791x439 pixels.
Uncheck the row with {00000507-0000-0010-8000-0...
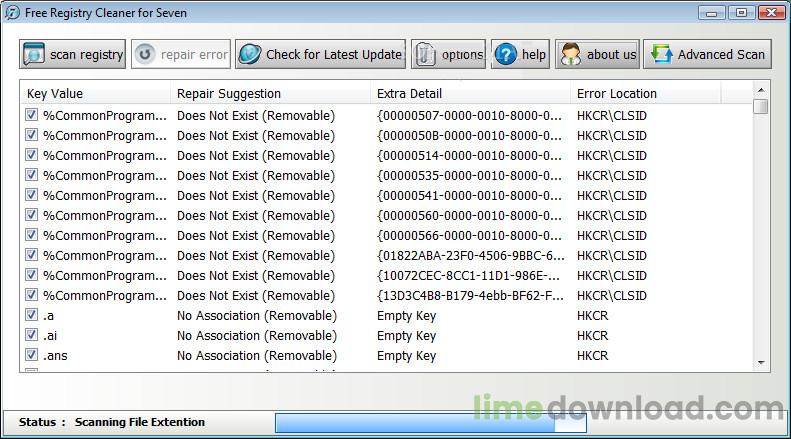tap(31, 115)
